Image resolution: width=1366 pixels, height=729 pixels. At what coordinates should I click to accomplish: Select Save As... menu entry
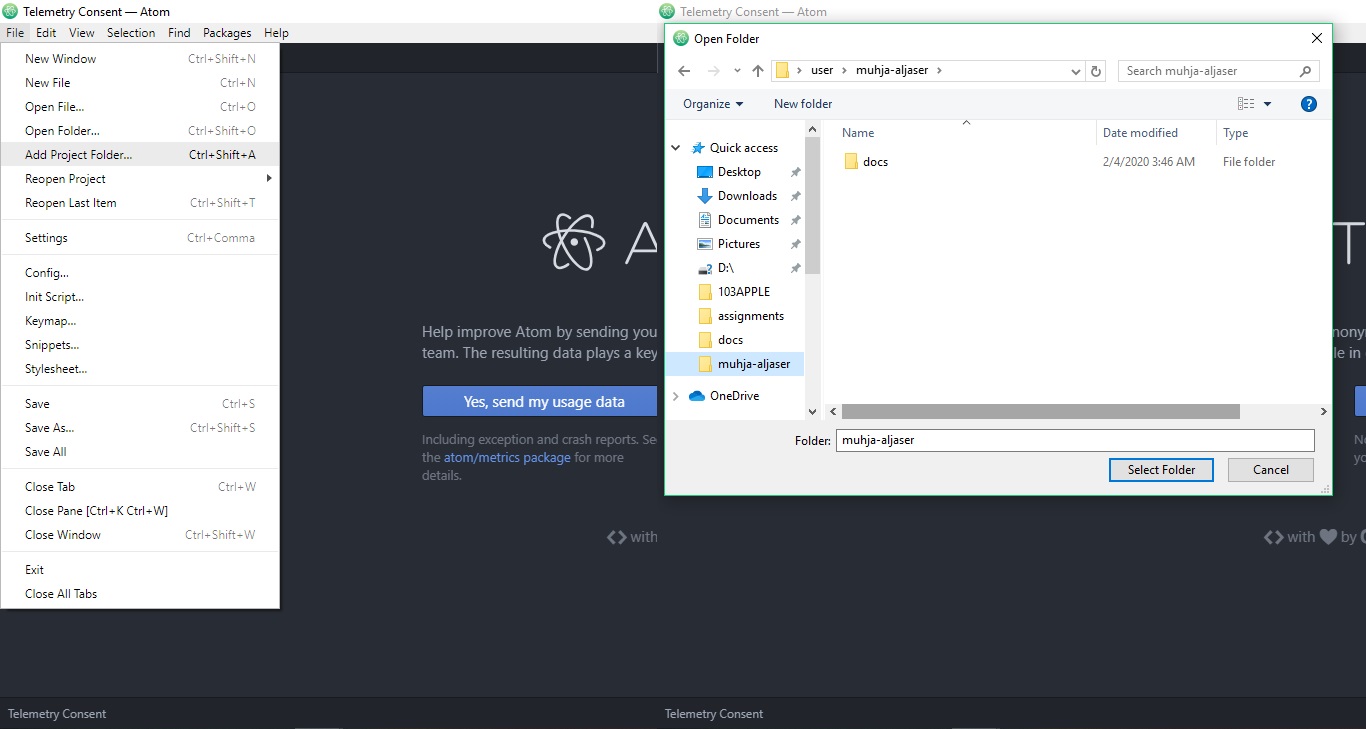(140, 428)
